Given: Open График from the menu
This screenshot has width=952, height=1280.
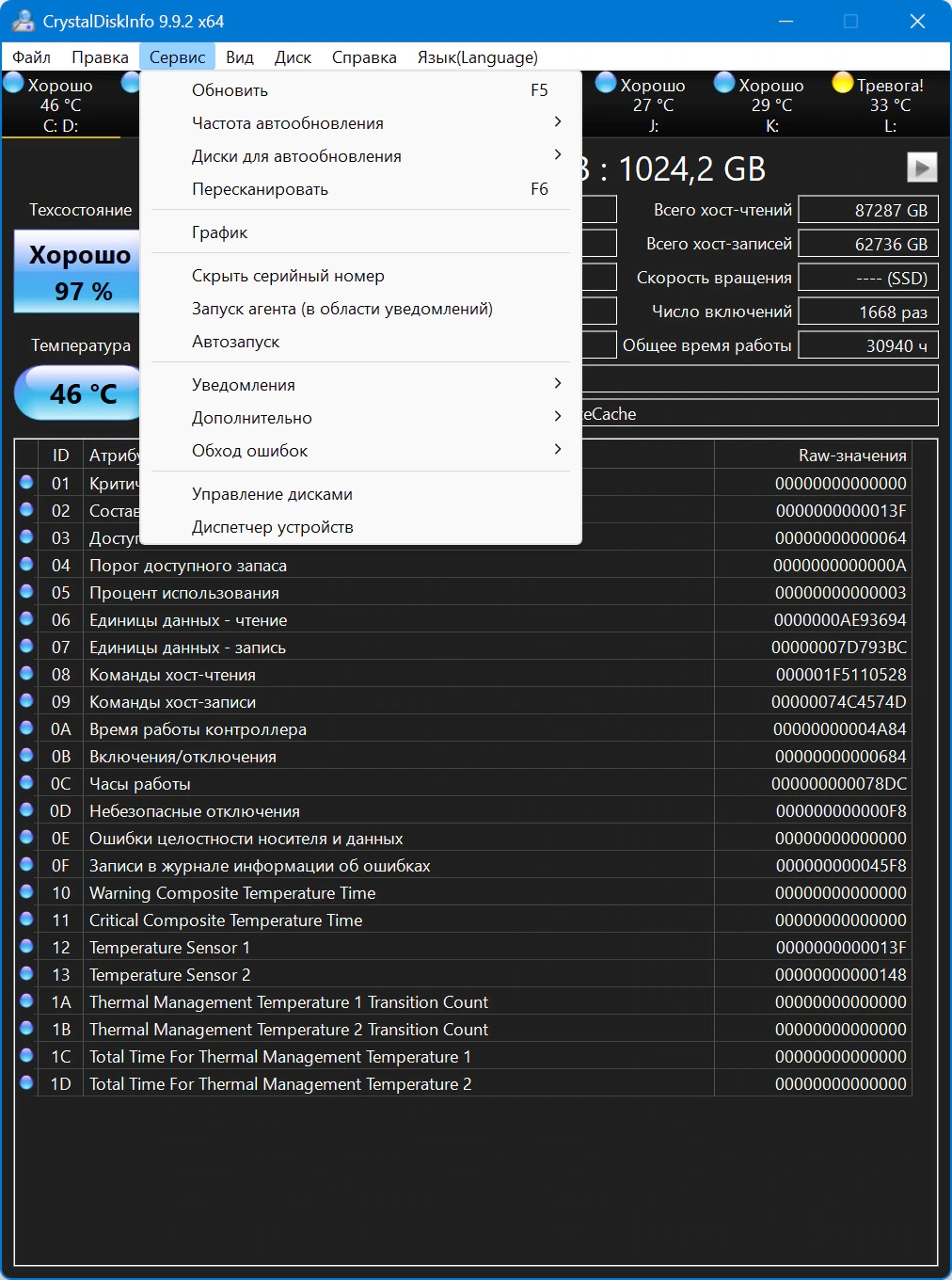Looking at the screenshot, I should tap(360, 232).
